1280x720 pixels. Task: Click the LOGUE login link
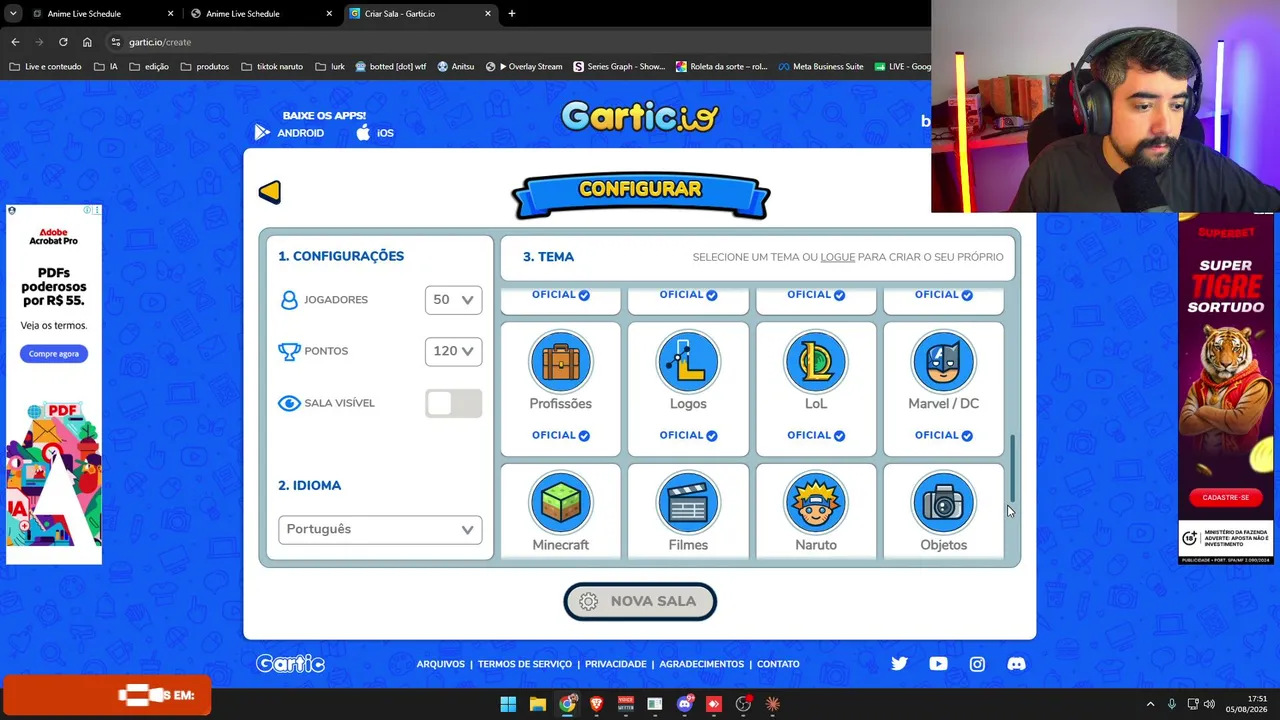tap(838, 257)
